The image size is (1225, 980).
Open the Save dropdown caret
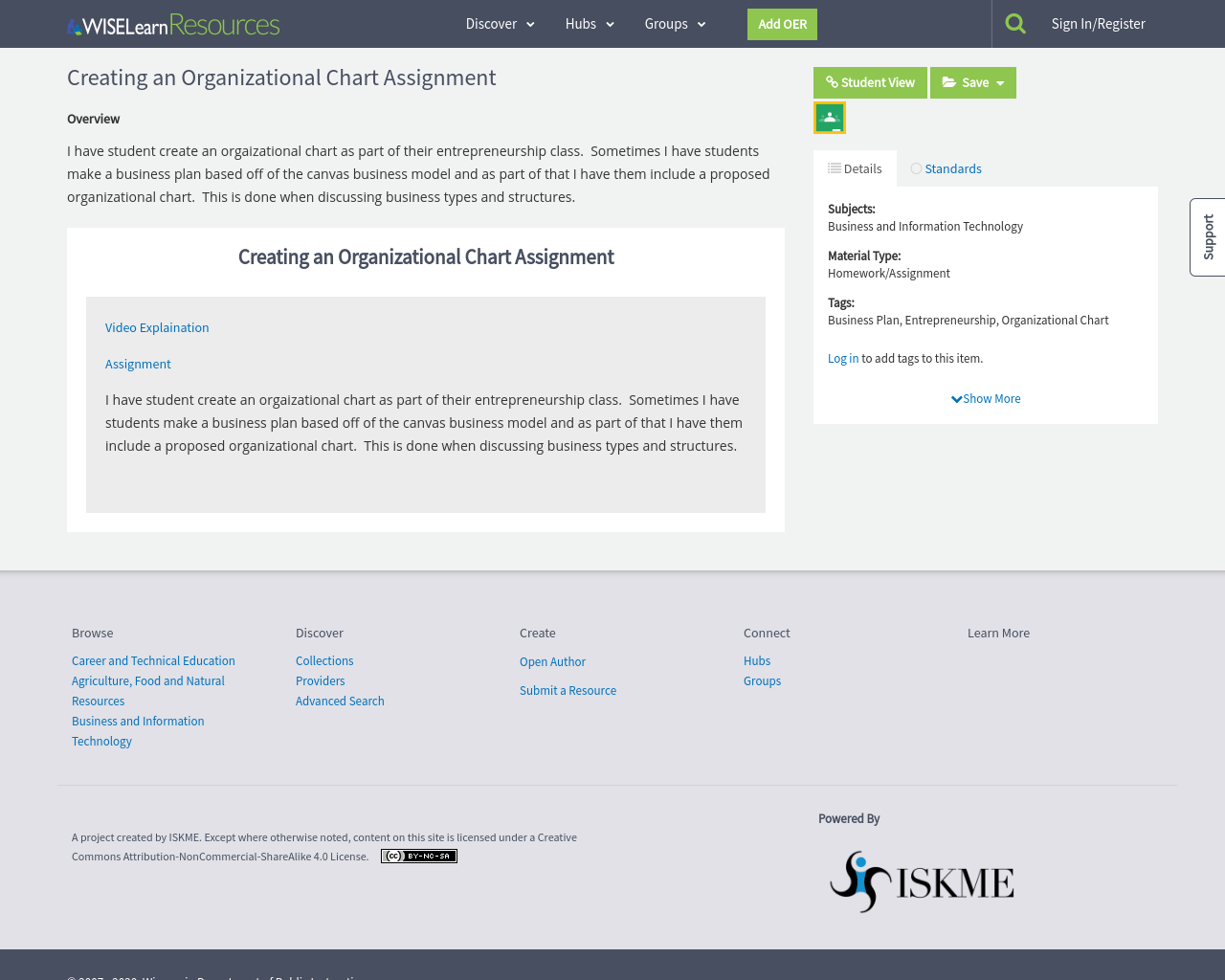(1000, 83)
